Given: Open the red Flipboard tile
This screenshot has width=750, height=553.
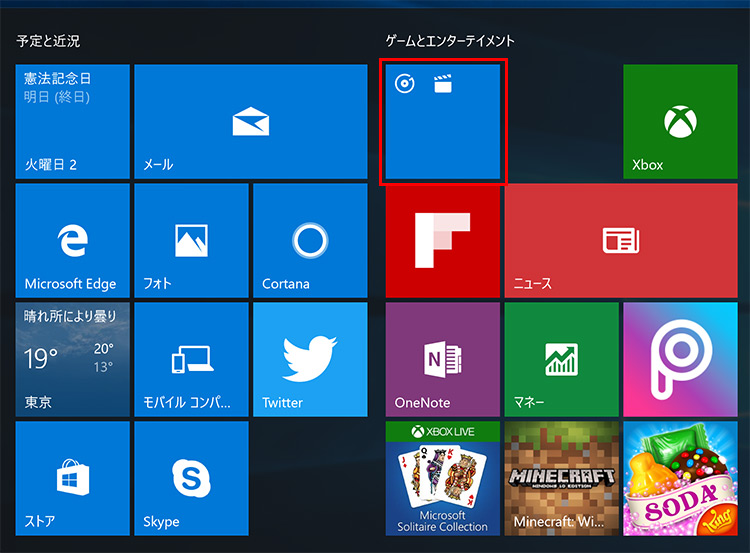Looking at the screenshot, I should pyautogui.click(x=442, y=240).
